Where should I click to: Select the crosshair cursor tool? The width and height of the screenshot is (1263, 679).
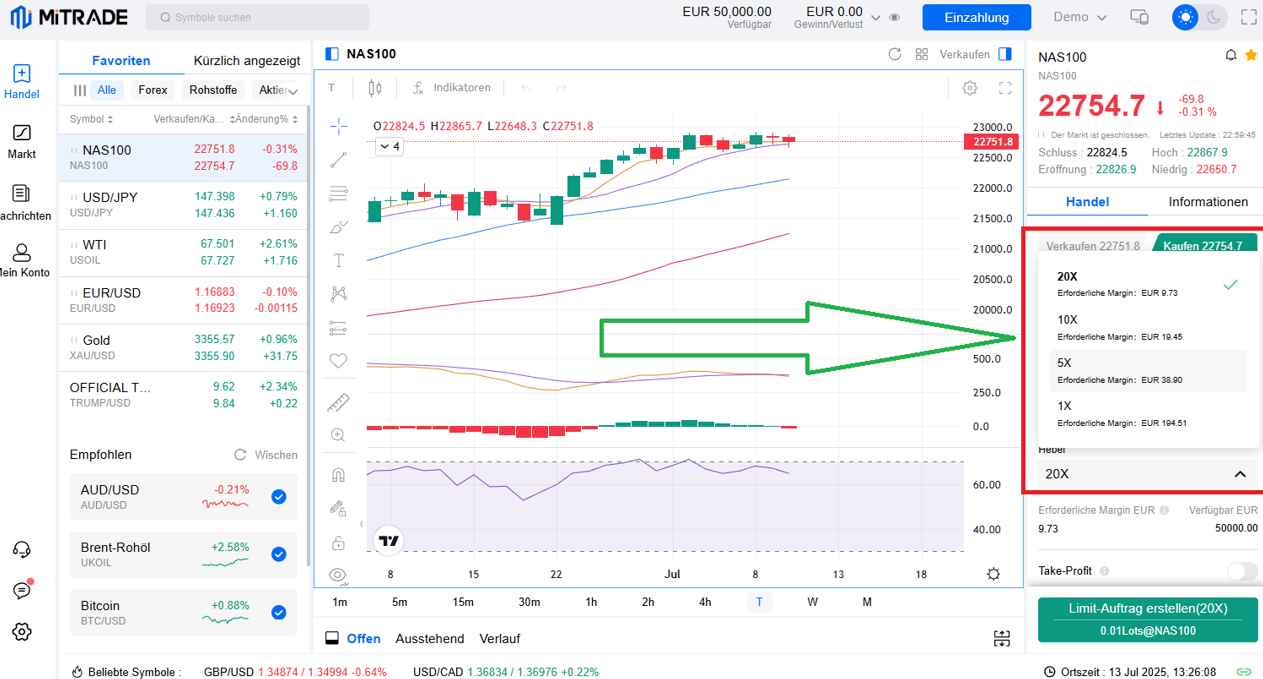(x=339, y=126)
